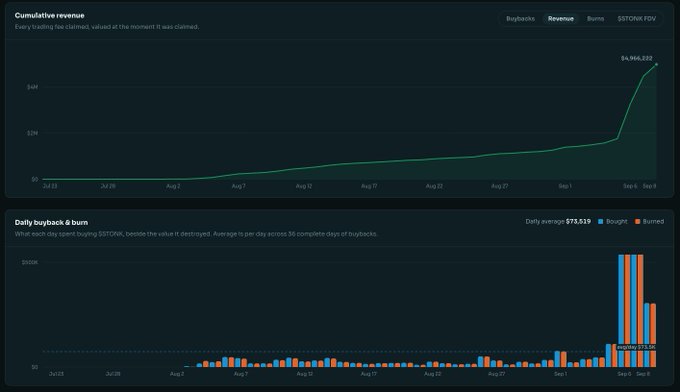This screenshot has width=680, height=392.
Task: Click Aug 12 on the revenue chart axis
Action: (304, 186)
